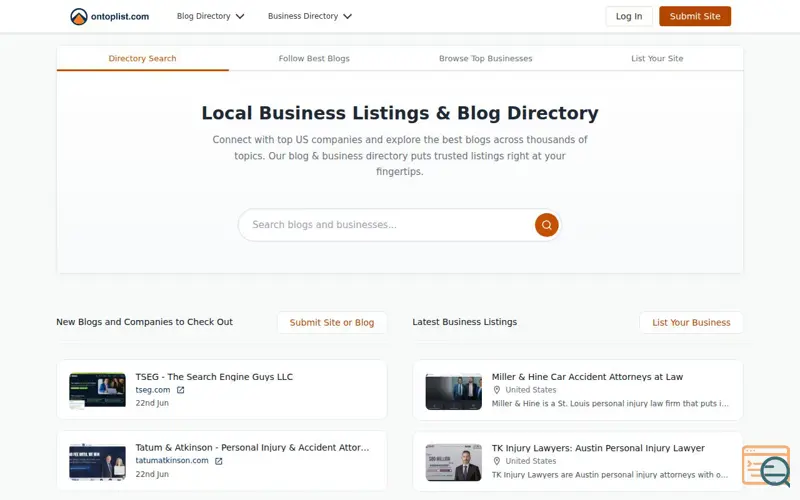This screenshot has height=500, width=800.
Task: Open the Blog Directory menu
Action: [x=210, y=16]
